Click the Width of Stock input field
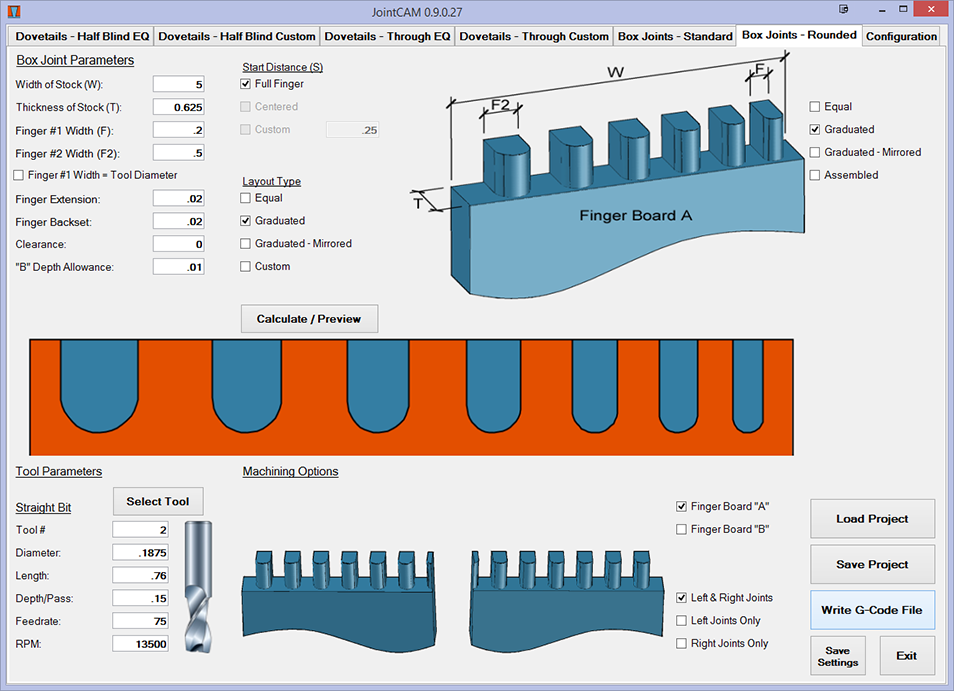The width and height of the screenshot is (954, 691). click(178, 84)
